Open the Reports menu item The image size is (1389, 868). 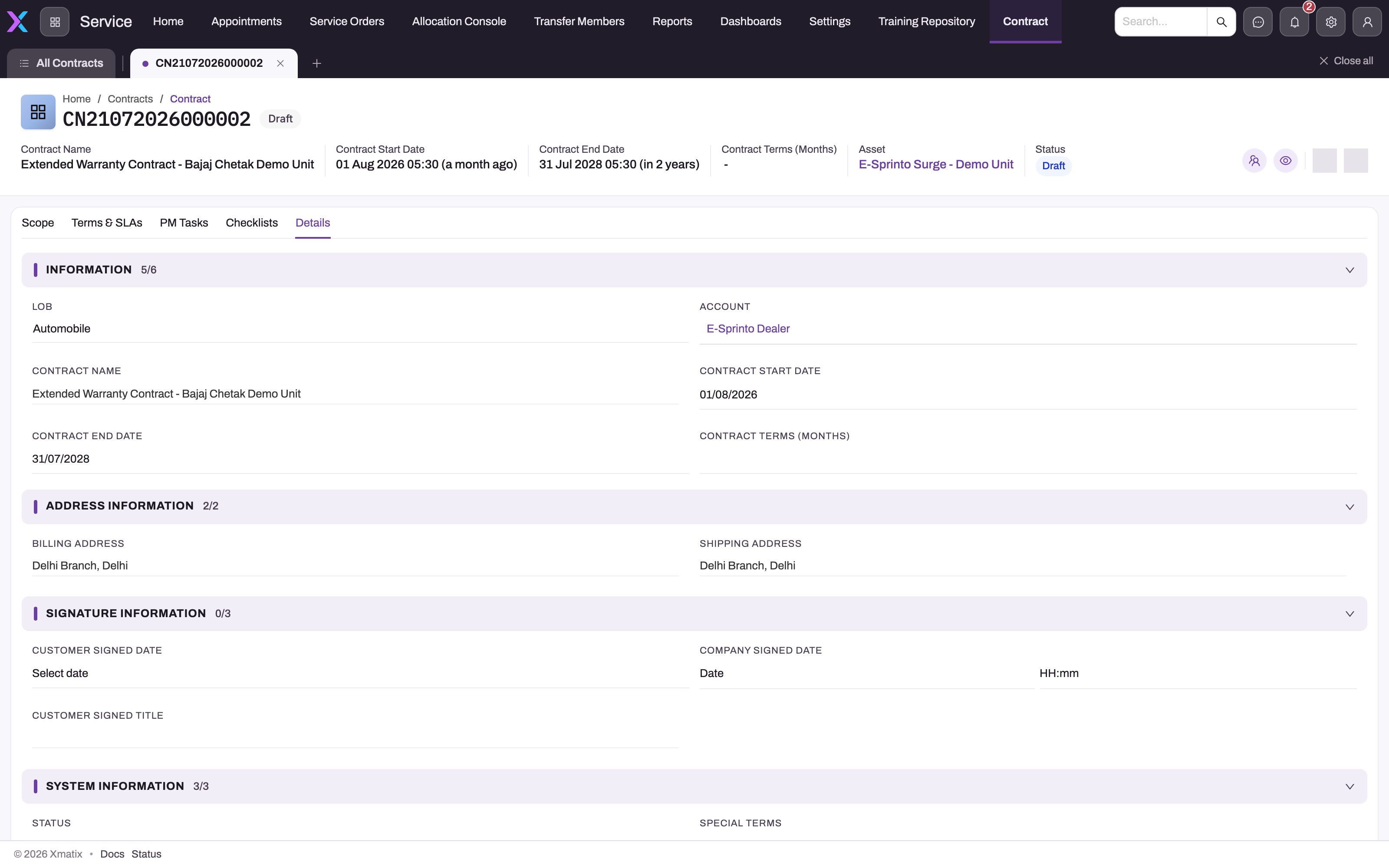[x=672, y=21]
